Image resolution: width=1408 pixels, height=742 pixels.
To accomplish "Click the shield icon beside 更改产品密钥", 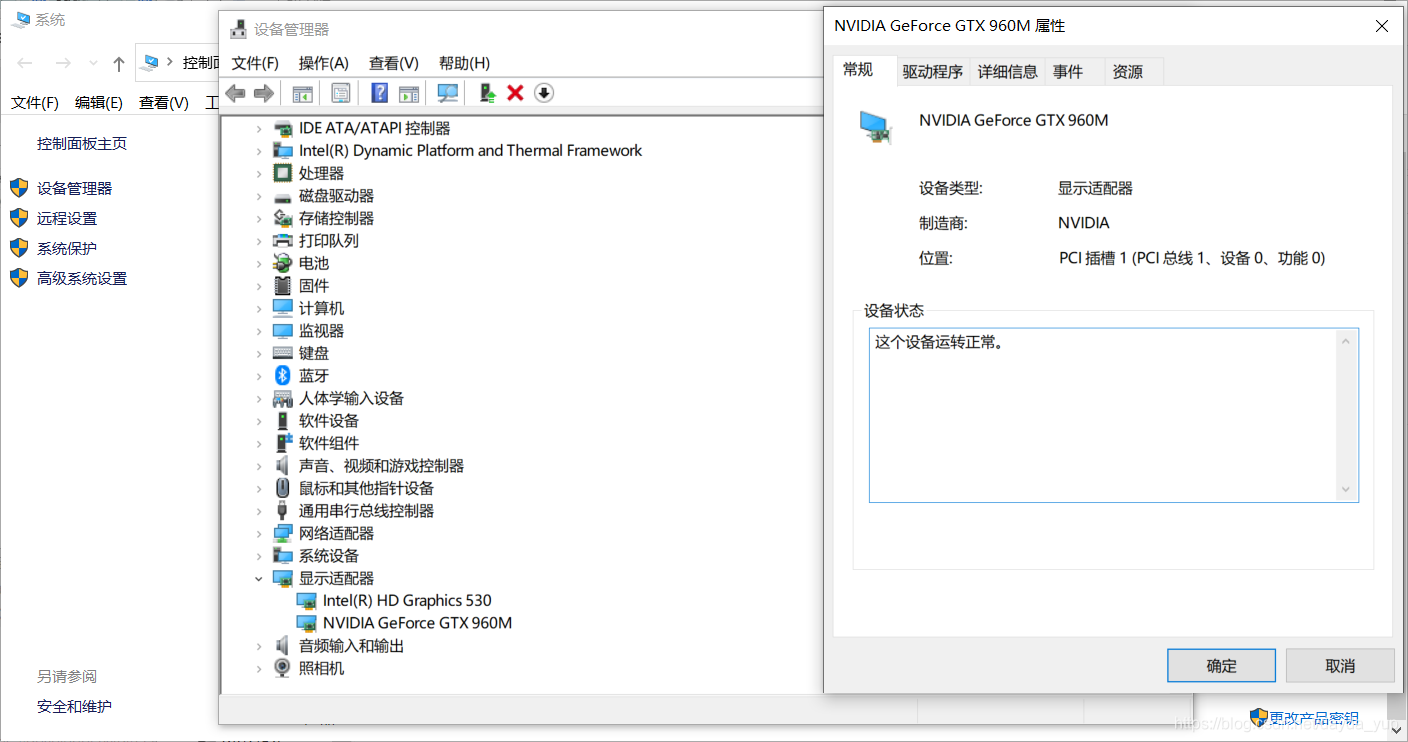I will [x=1259, y=717].
